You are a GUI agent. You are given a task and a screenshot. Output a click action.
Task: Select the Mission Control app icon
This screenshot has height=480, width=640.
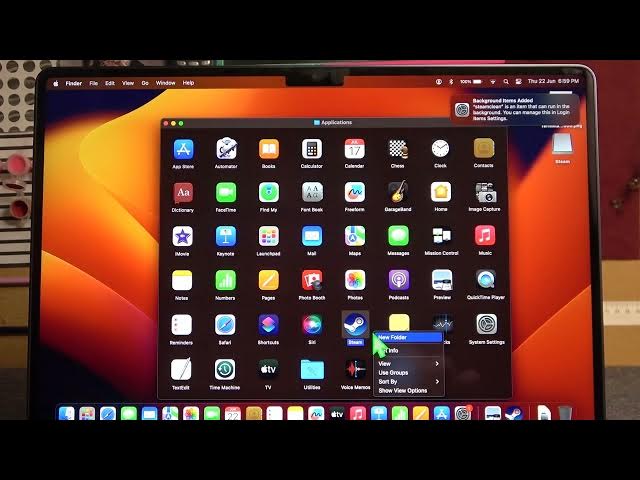pyautogui.click(x=442, y=236)
